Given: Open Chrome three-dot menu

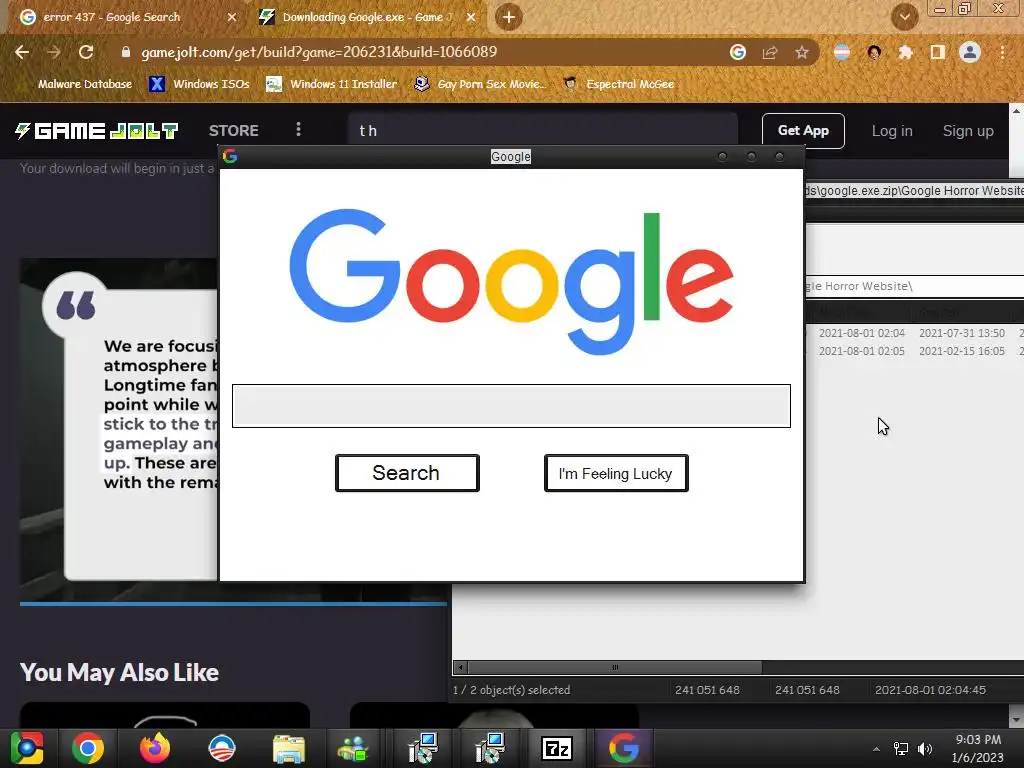Looking at the screenshot, I should 1002,52.
